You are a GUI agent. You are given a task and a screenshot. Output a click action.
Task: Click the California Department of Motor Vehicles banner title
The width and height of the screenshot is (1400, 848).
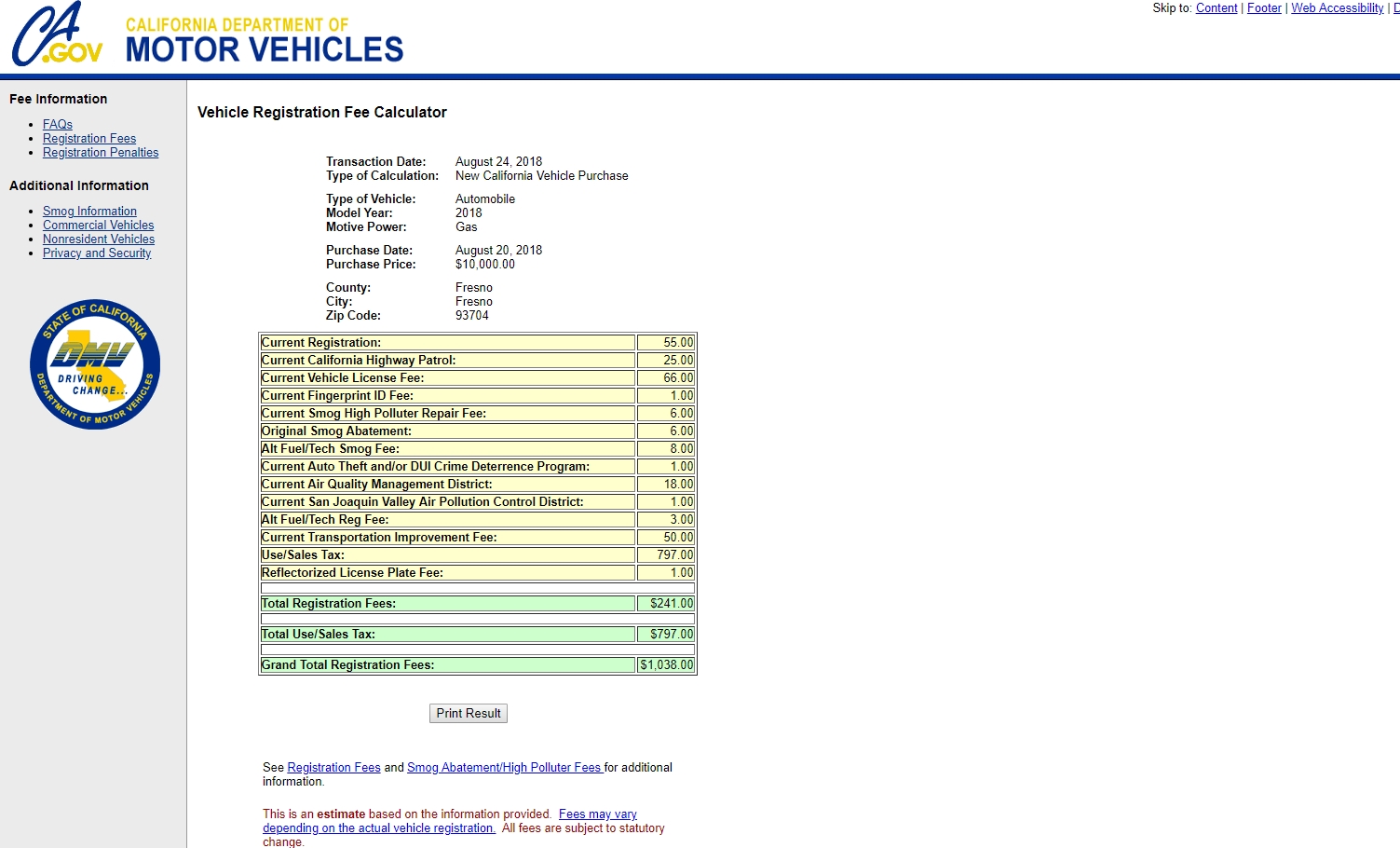[x=265, y=40]
